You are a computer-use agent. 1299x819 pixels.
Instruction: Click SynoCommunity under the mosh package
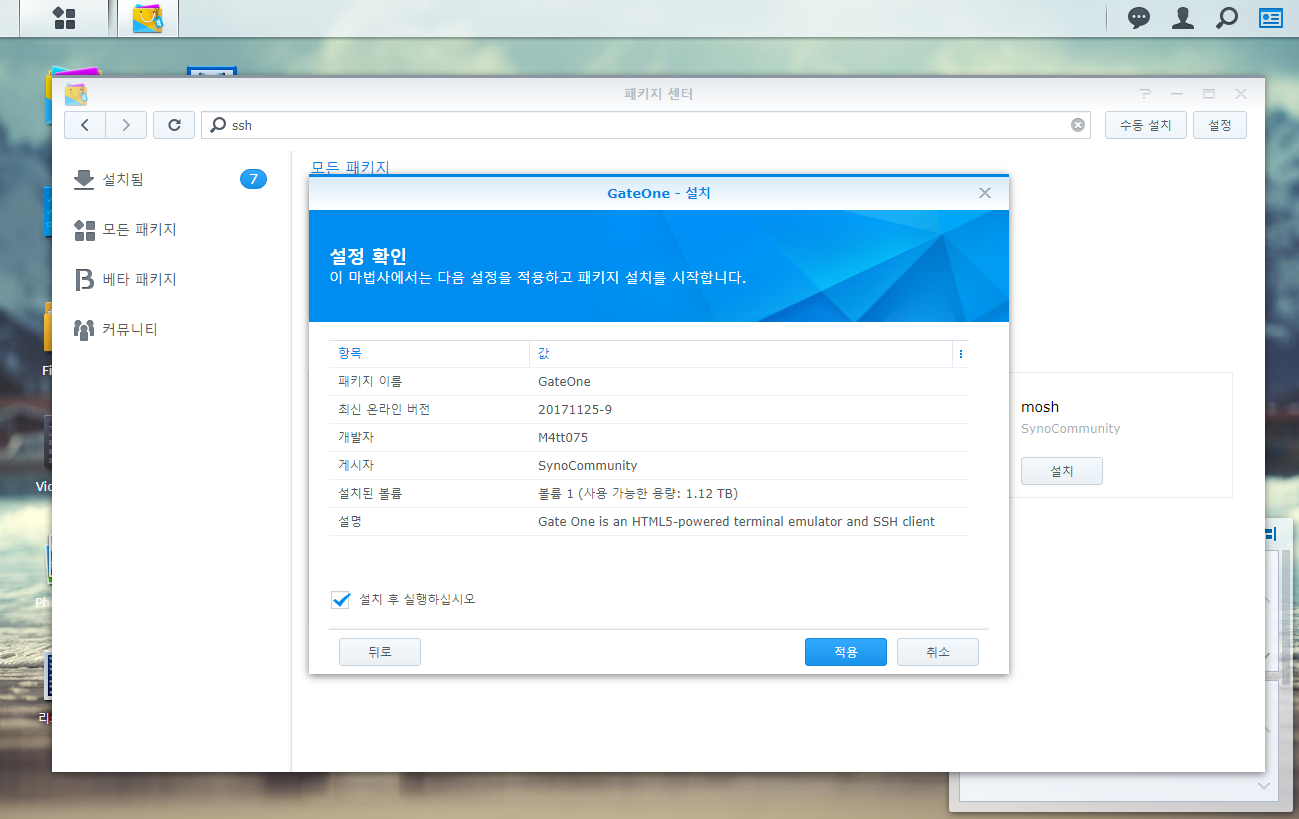click(1070, 429)
